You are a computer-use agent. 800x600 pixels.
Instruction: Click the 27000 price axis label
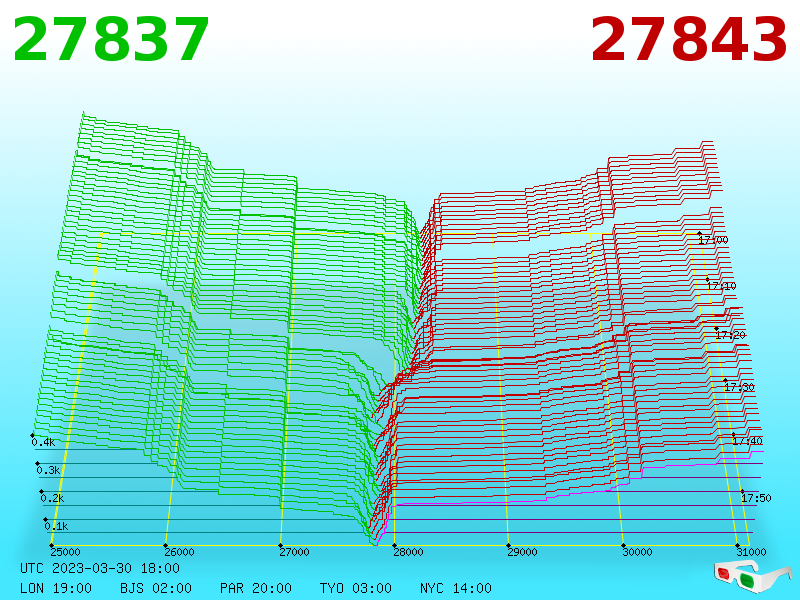[x=294, y=552]
